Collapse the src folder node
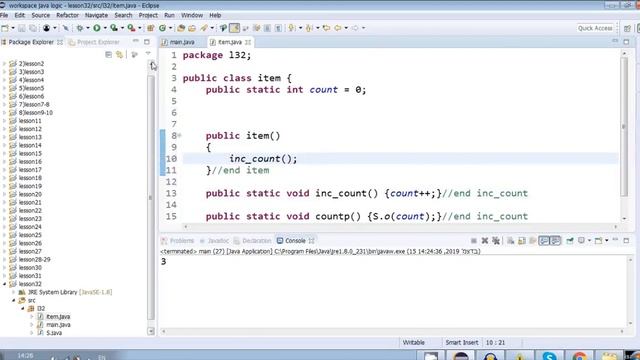Image resolution: width=640 pixels, height=360 pixels. [13, 300]
